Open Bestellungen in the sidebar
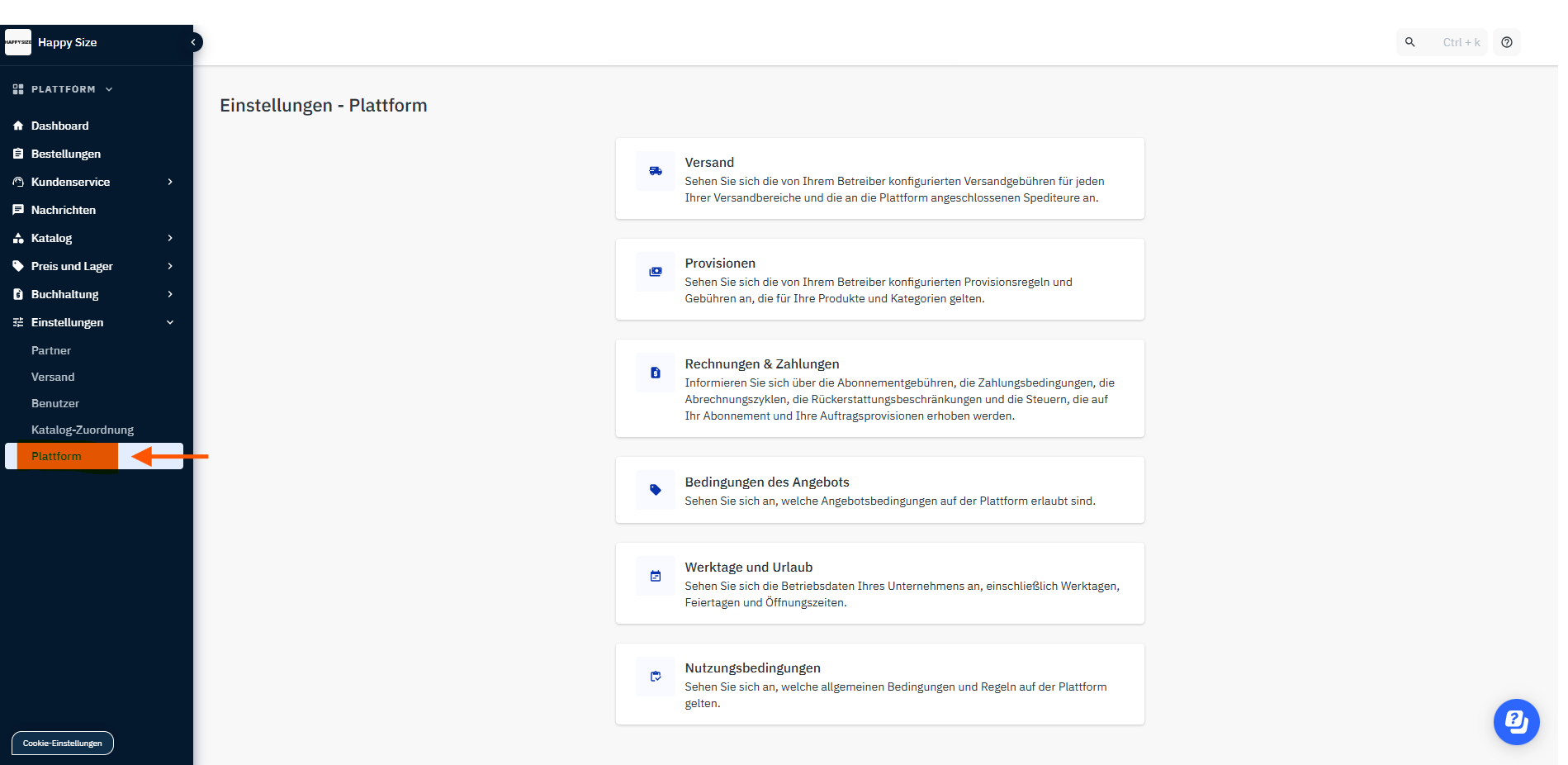Screen dimensions: 1568x765 65,154
